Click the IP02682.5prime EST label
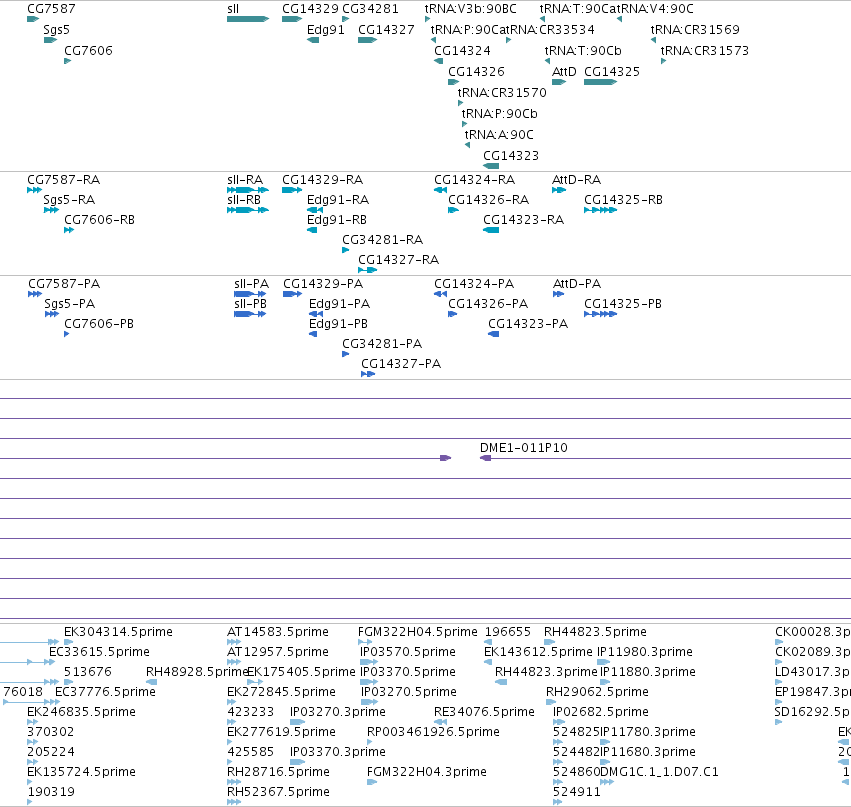 601,712
